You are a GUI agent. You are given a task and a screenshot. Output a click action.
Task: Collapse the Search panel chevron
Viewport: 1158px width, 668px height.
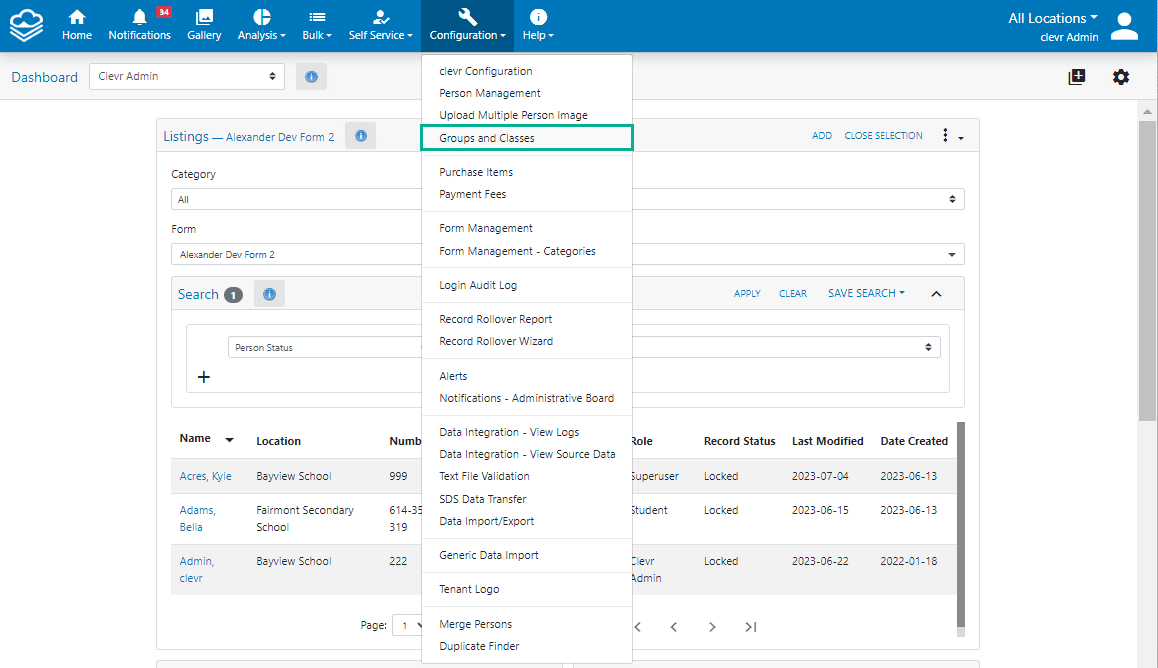(936, 294)
